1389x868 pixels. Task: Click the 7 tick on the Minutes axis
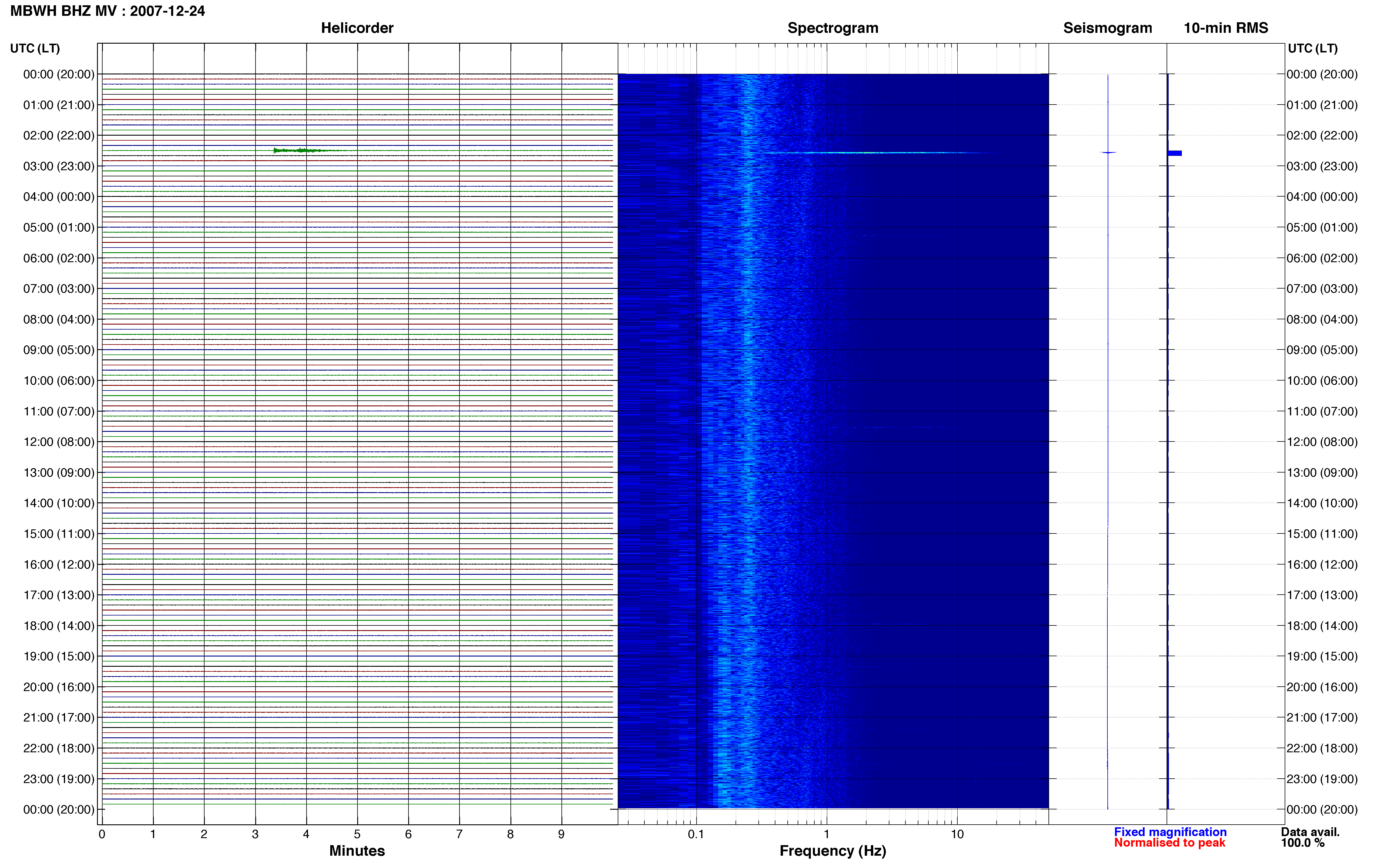point(459,835)
